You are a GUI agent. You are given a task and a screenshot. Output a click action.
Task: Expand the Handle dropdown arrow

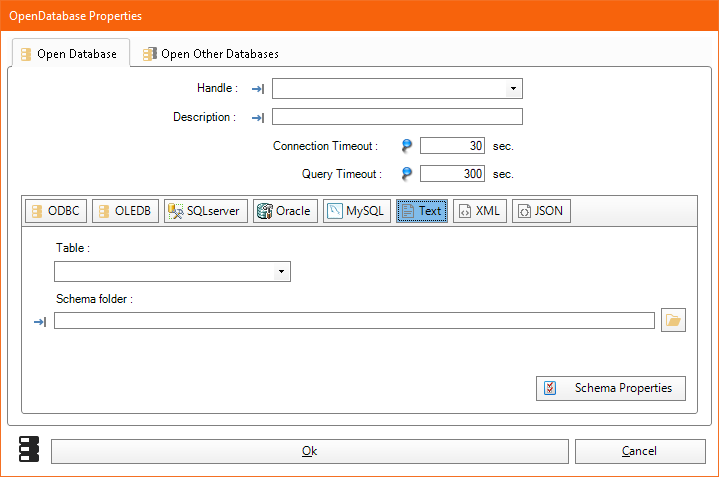(x=513, y=89)
